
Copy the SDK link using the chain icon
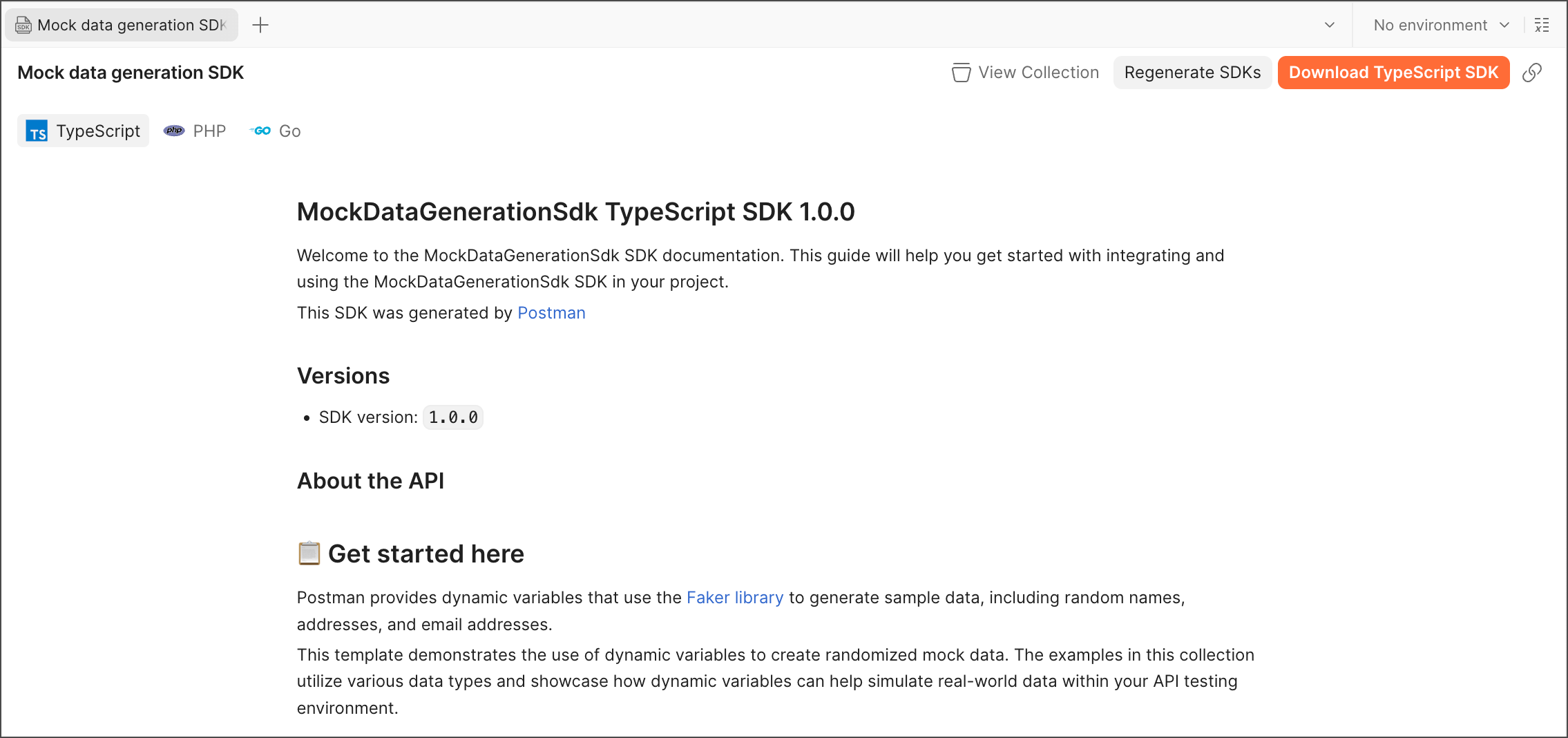(1531, 73)
